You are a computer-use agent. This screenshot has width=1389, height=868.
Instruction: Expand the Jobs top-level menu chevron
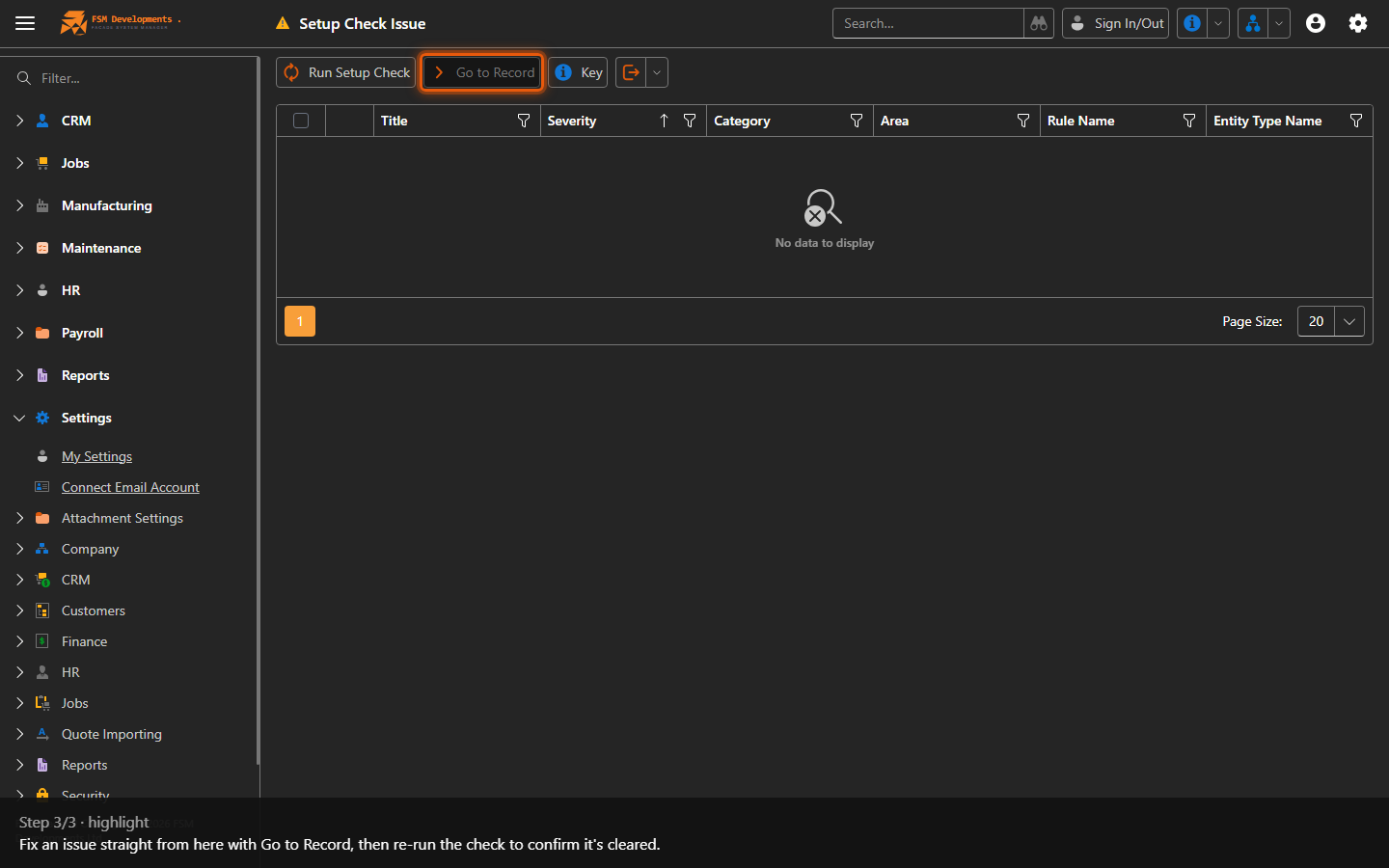tap(19, 163)
